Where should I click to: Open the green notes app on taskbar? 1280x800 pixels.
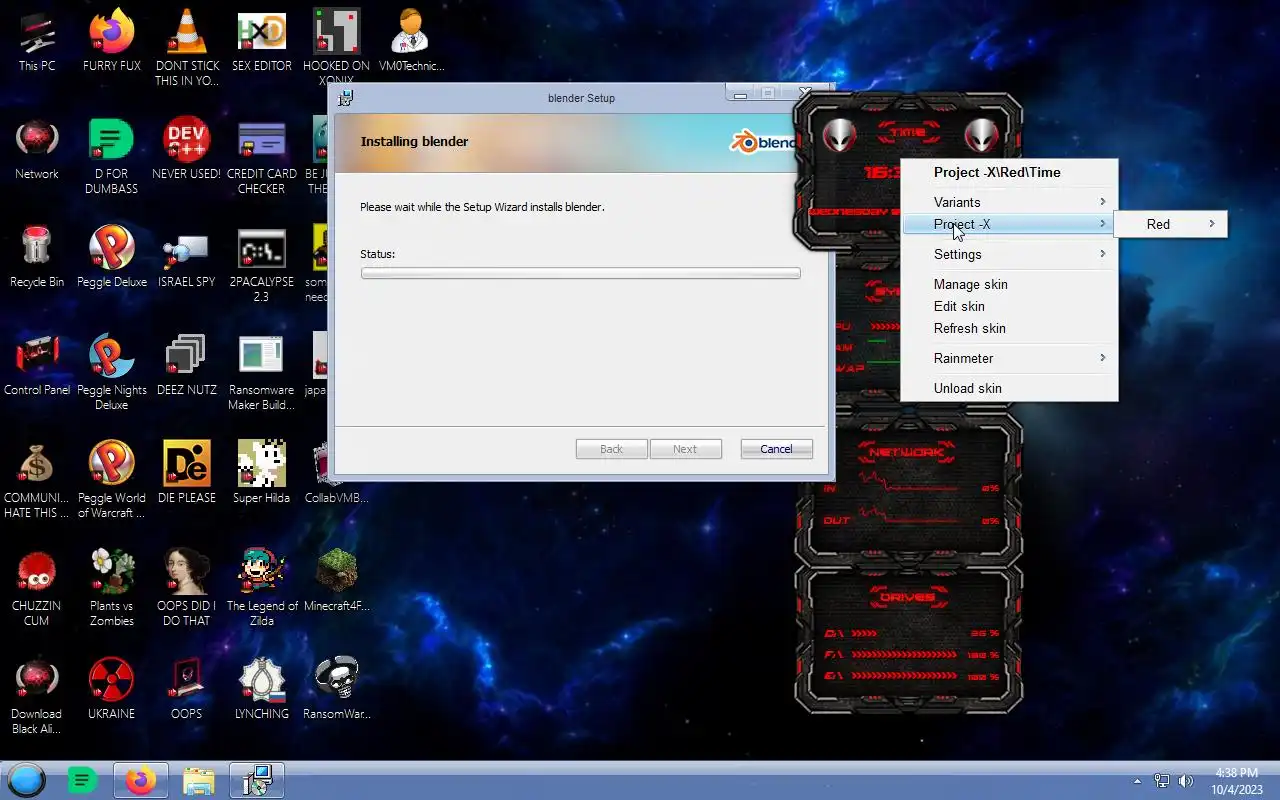(82, 780)
